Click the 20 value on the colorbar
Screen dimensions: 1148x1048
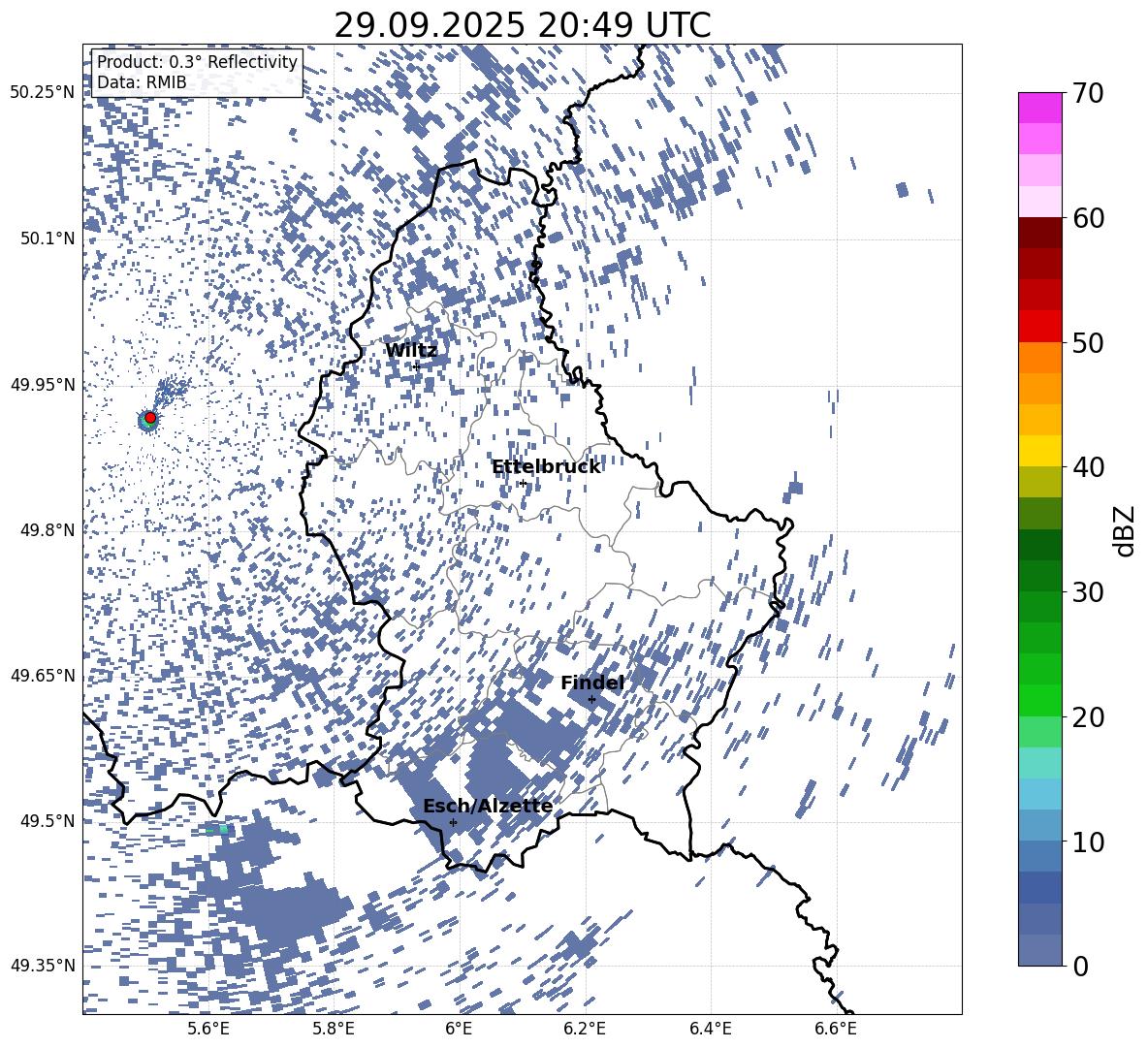click(x=1088, y=717)
